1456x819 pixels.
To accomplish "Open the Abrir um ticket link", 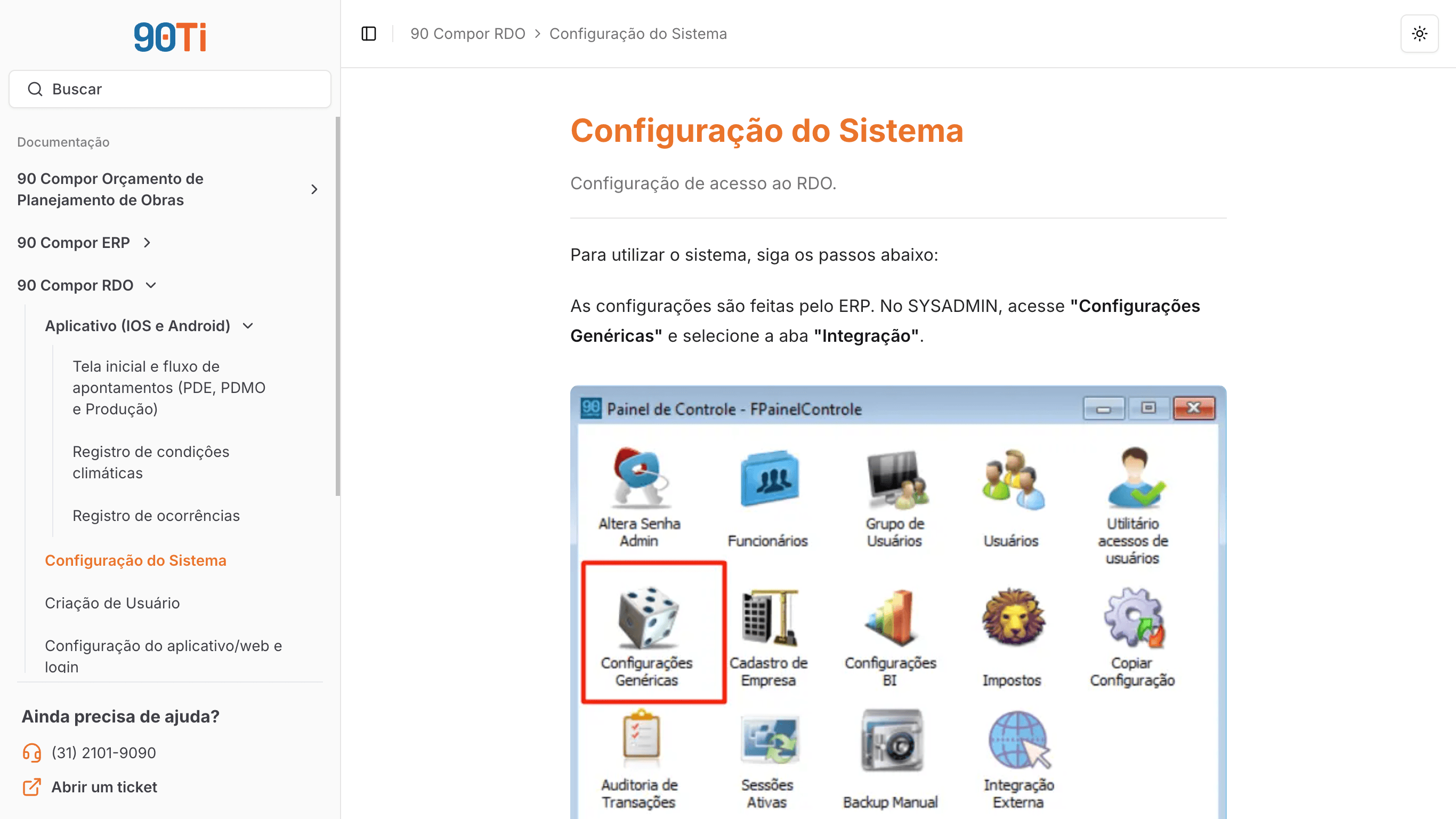I will click(x=104, y=787).
